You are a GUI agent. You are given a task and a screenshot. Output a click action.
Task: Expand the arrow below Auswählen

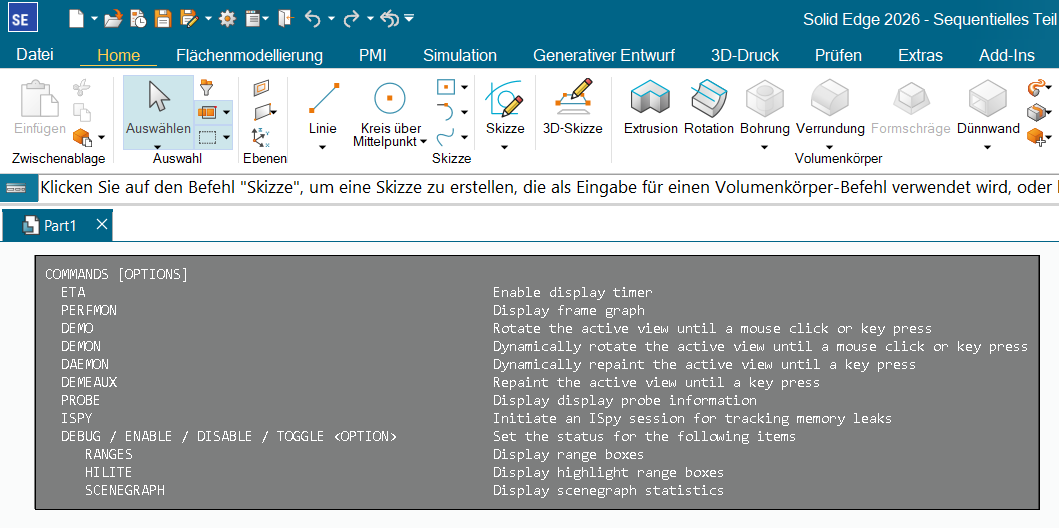click(158, 146)
